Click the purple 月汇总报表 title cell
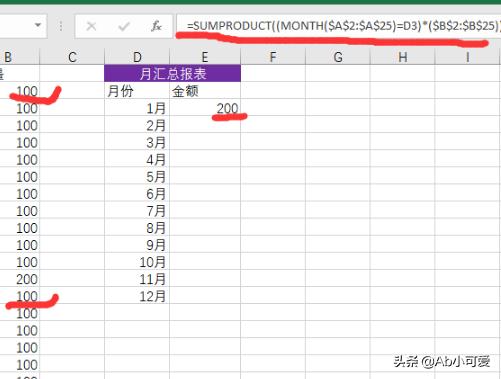Image resolution: width=501 pixels, height=379 pixels. click(x=172, y=73)
